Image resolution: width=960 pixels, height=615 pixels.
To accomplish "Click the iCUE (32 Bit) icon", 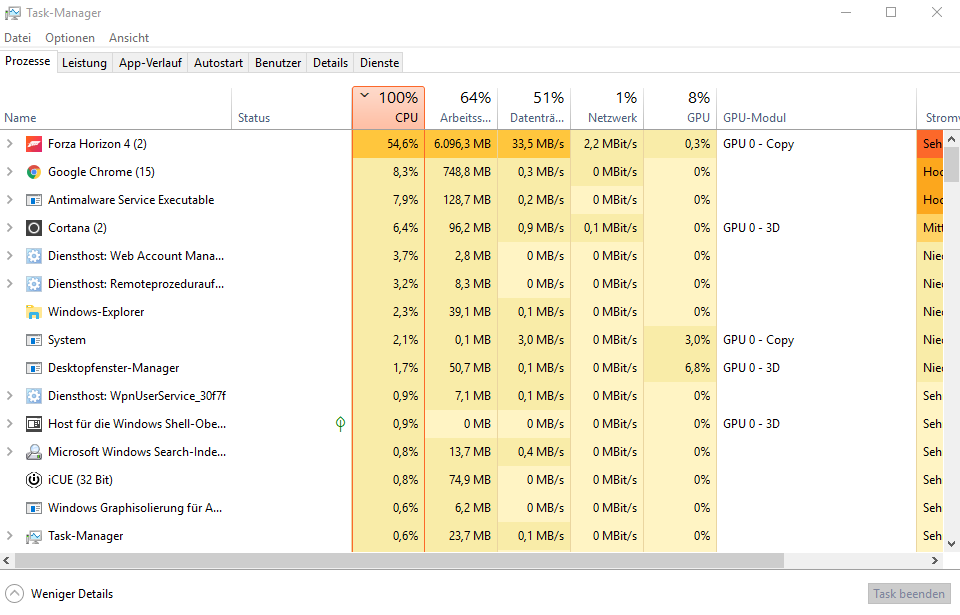I will (x=34, y=480).
